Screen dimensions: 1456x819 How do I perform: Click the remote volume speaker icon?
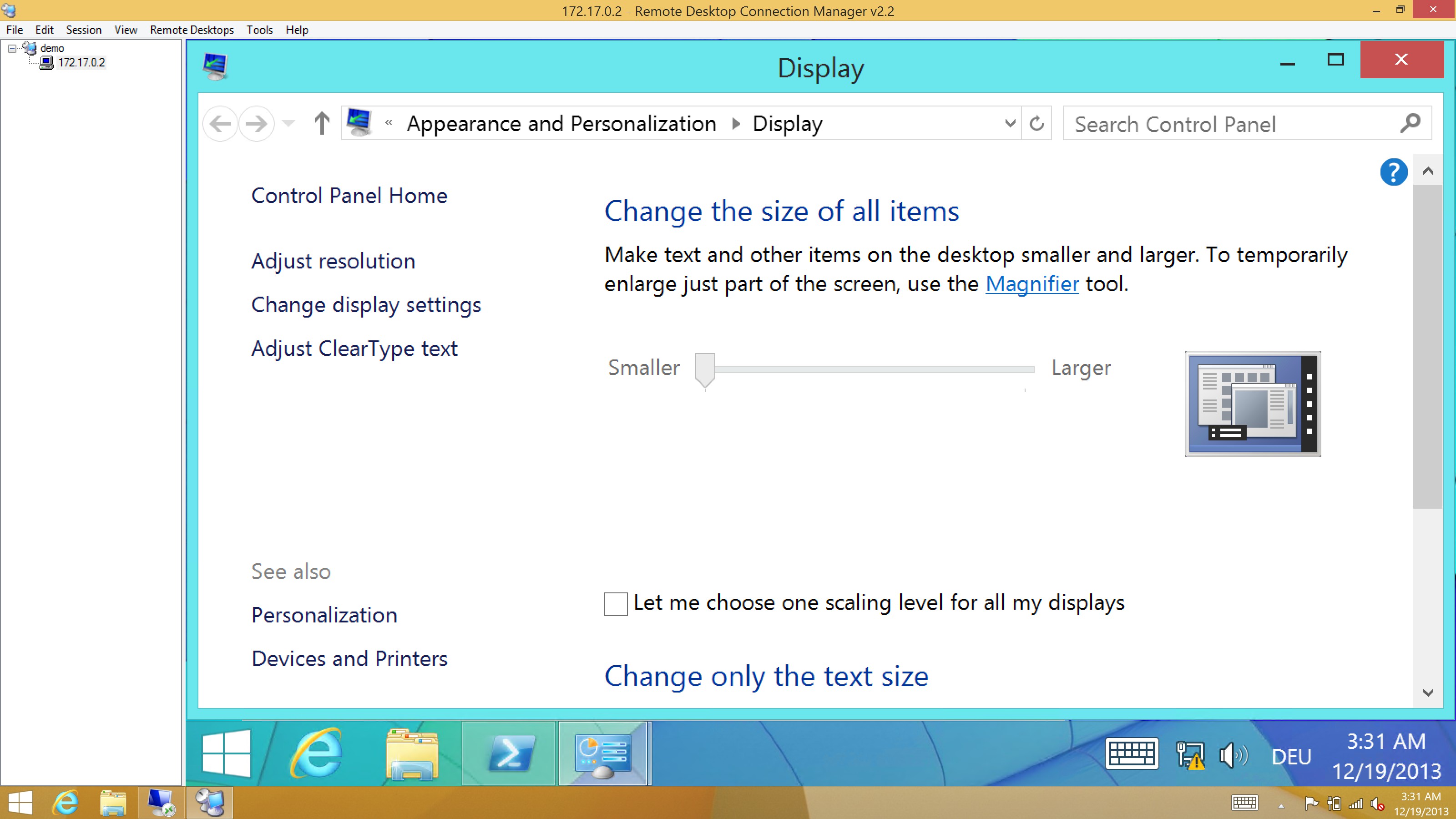tap(1234, 755)
